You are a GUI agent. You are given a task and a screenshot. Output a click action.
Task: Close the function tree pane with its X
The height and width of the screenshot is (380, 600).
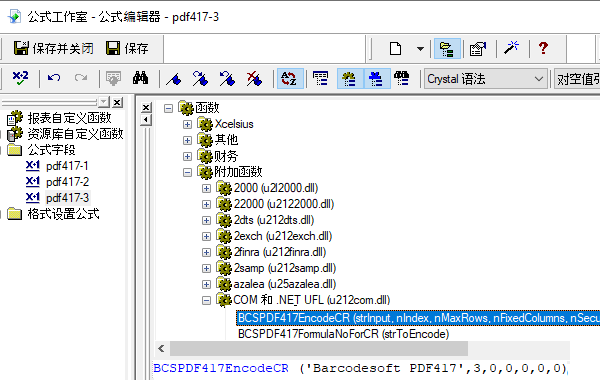(x=146, y=108)
